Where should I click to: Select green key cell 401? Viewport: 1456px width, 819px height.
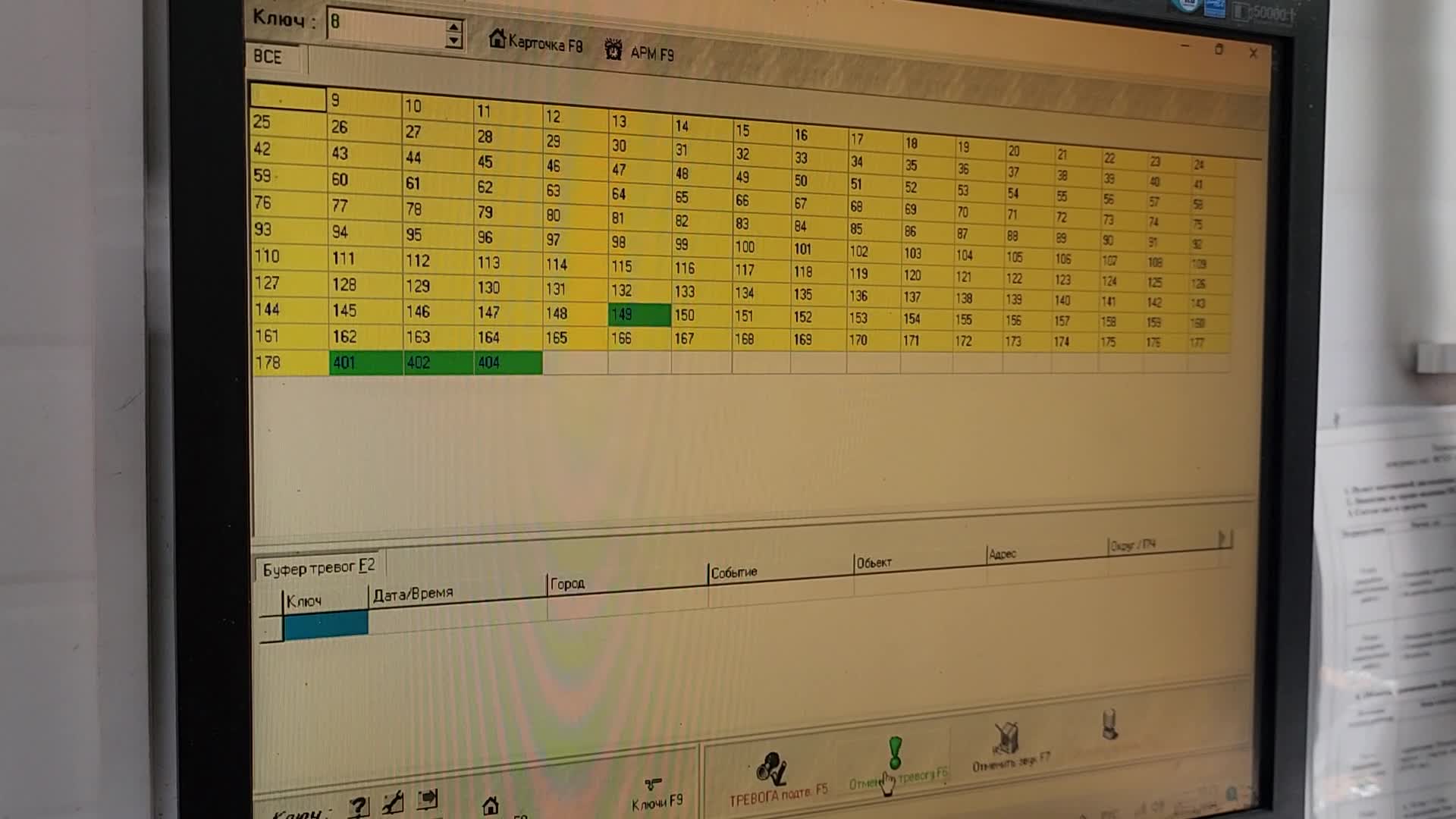[x=366, y=362]
